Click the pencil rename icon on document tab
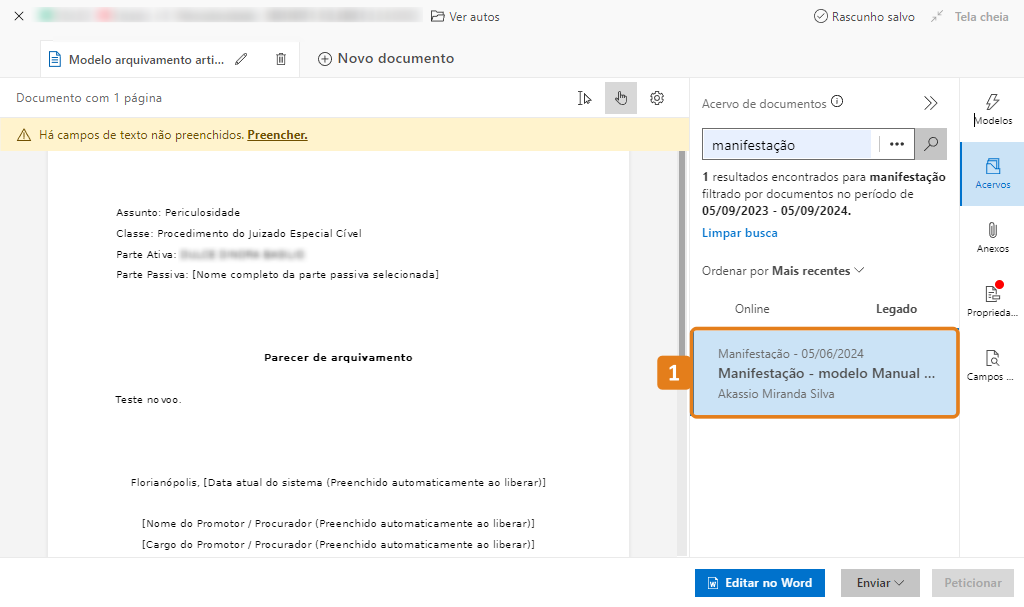Viewport: 1024px width, 607px height. (241, 59)
